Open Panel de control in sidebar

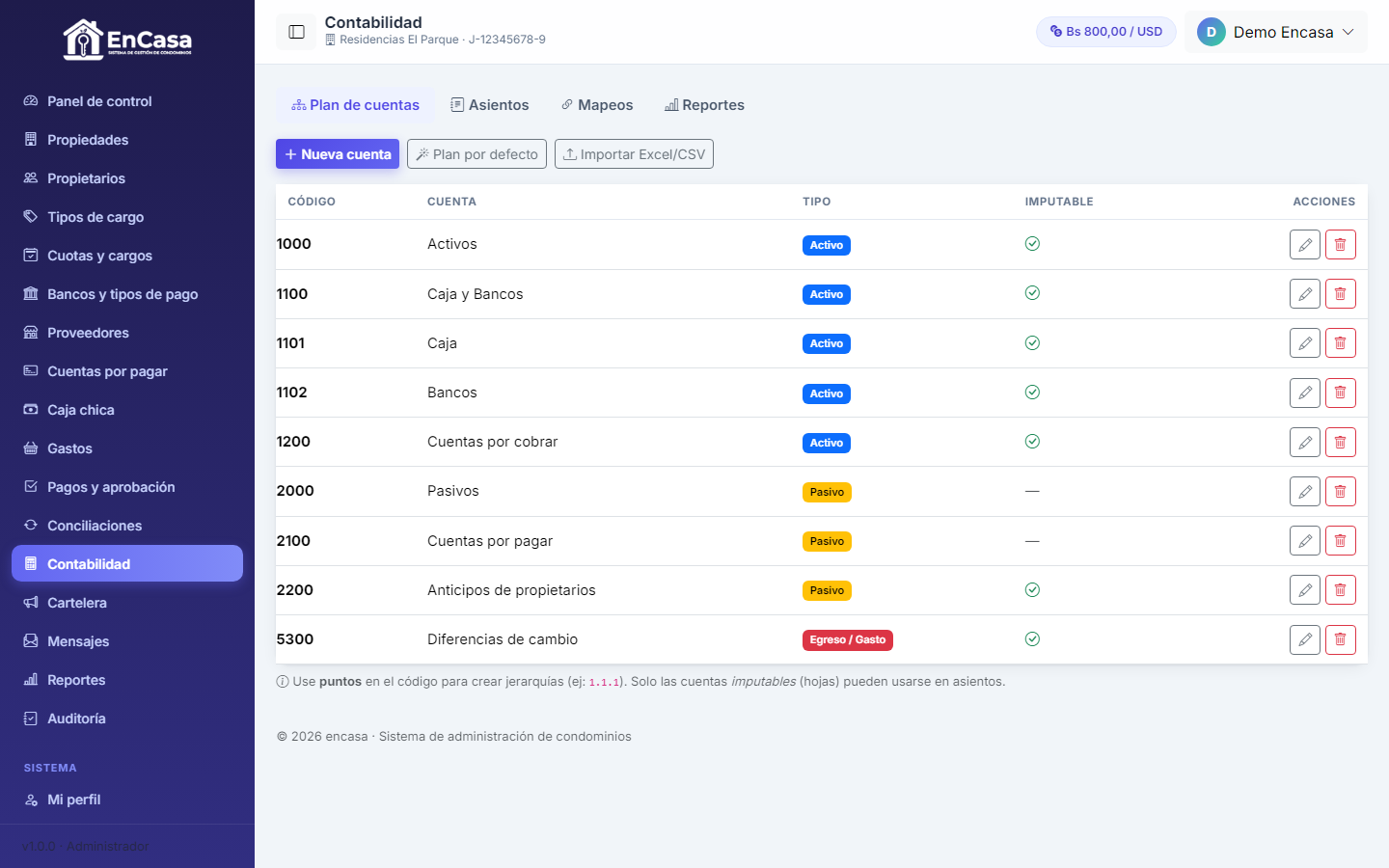tap(127, 101)
